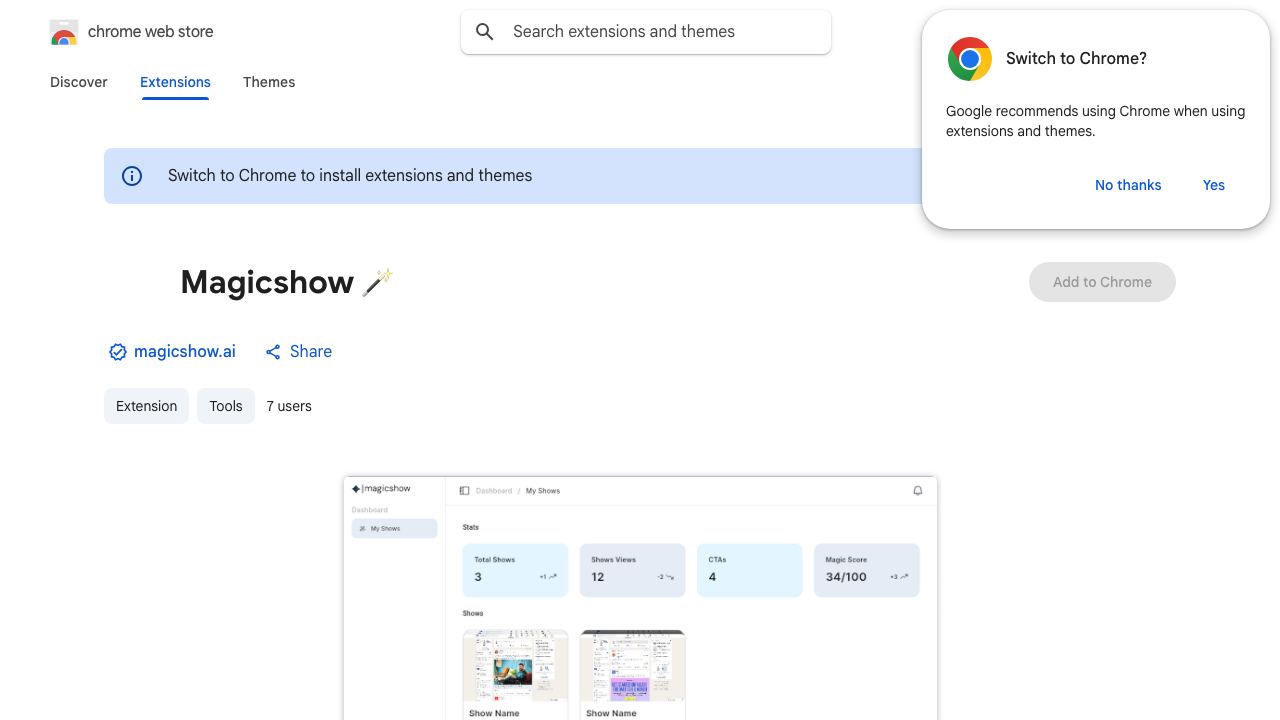
Task: Click the Total Shows stat card in preview
Action: tap(515, 570)
